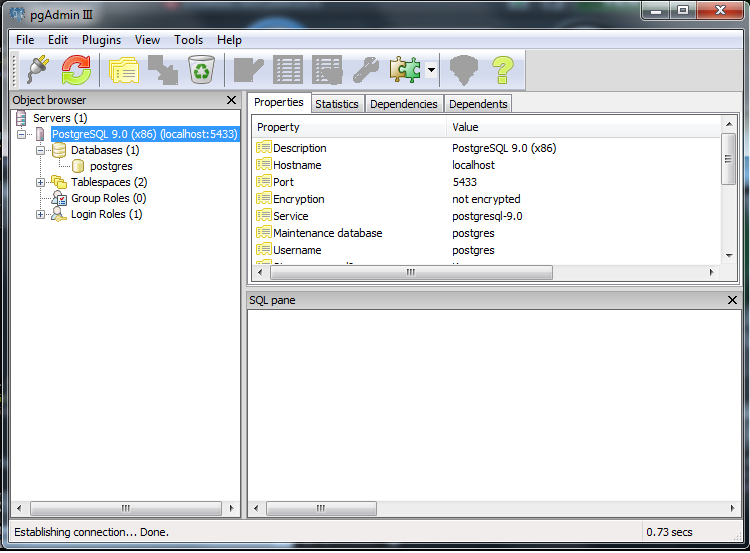Click the 'not encrypted' value cell
The height and width of the screenshot is (553, 750).
coord(486,199)
